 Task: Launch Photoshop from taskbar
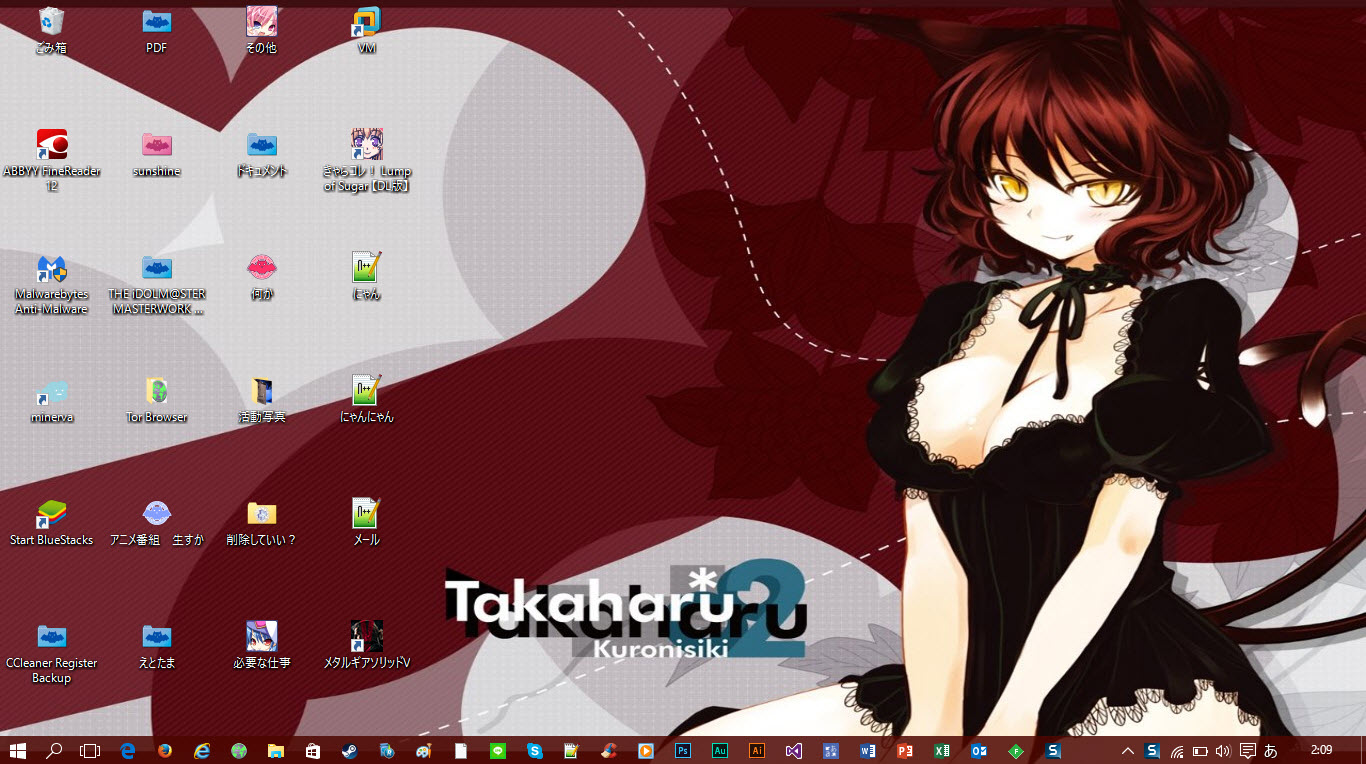pyautogui.click(x=683, y=750)
